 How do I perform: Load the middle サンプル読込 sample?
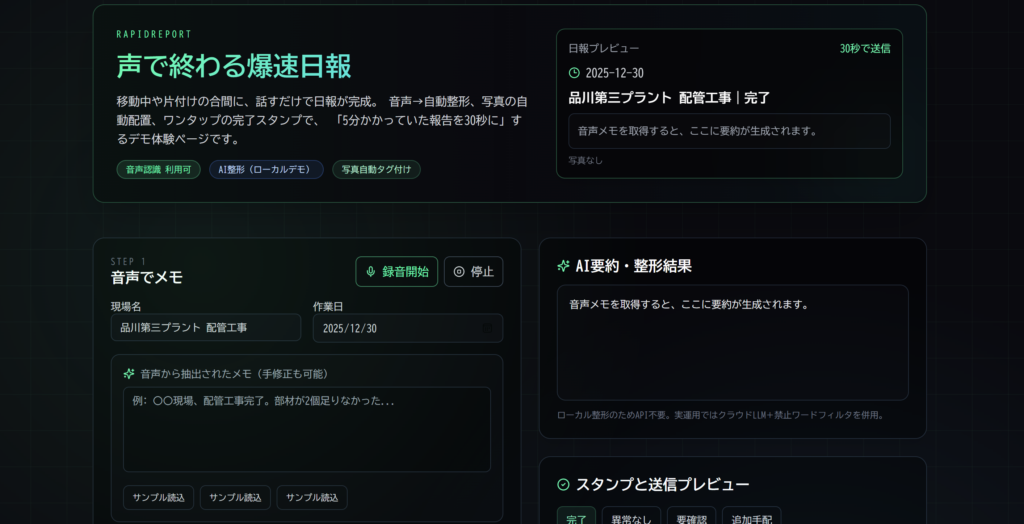point(235,498)
